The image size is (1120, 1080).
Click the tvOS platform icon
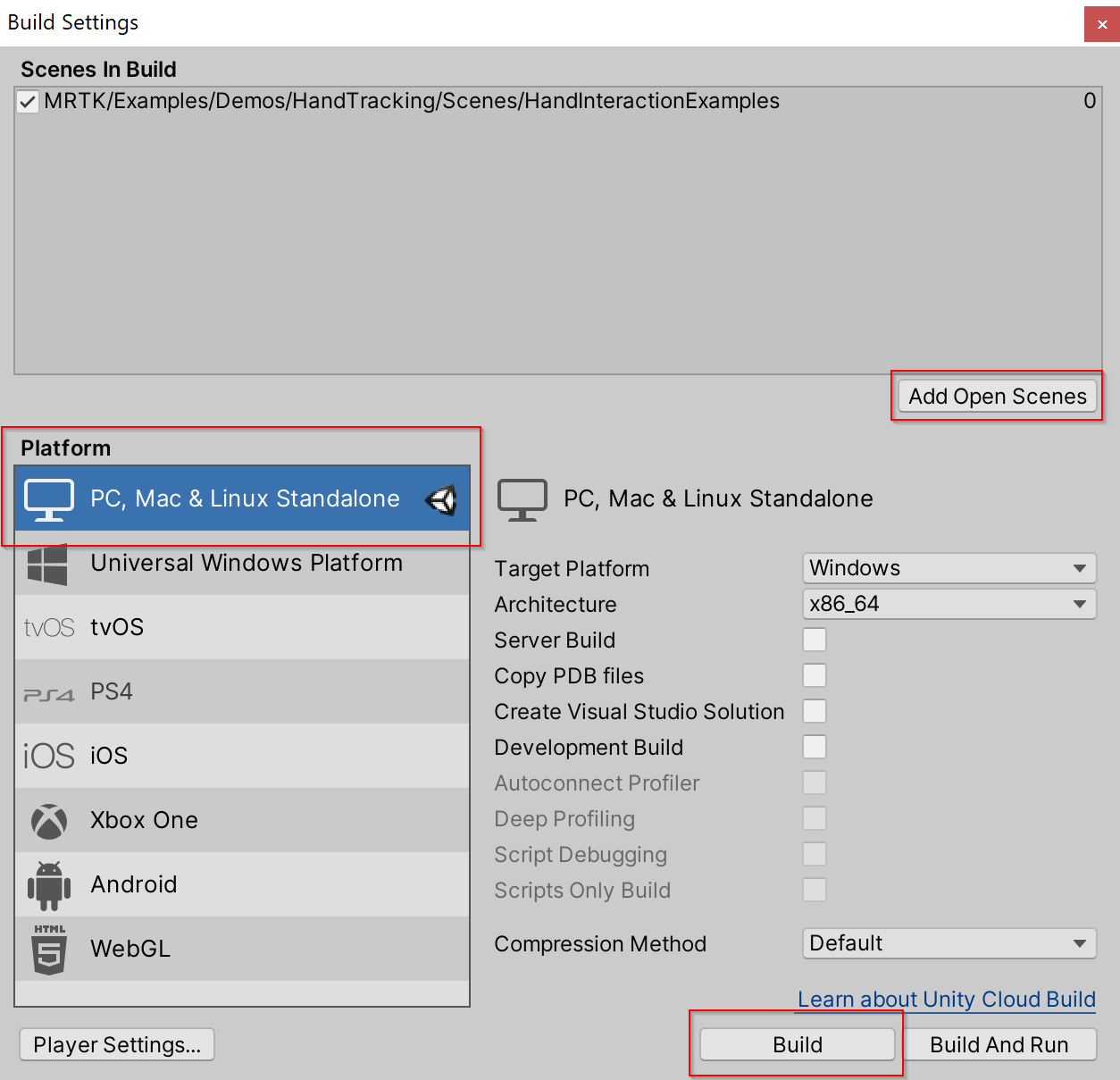tap(49, 628)
